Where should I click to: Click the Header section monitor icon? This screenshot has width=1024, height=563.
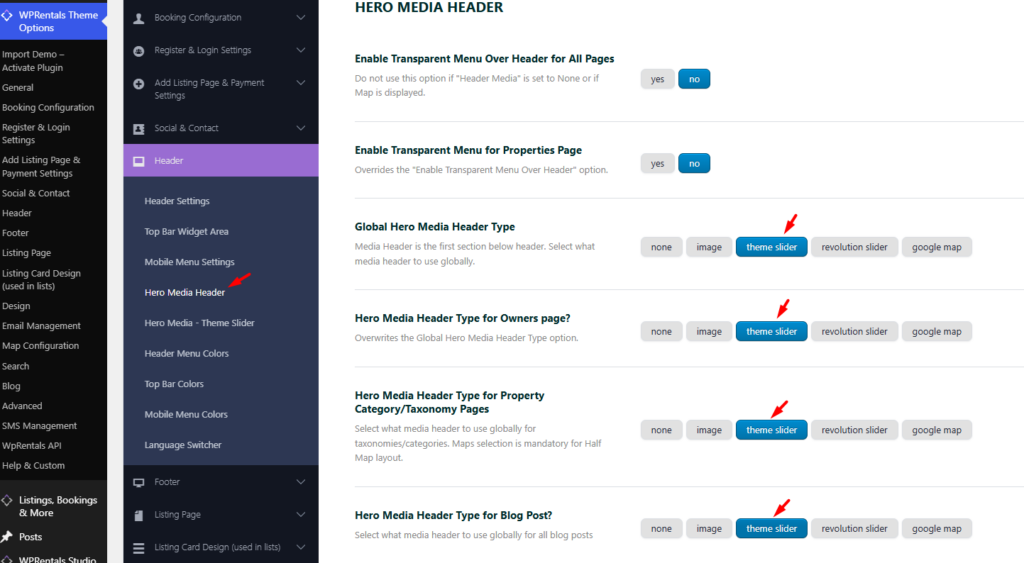coord(138,161)
